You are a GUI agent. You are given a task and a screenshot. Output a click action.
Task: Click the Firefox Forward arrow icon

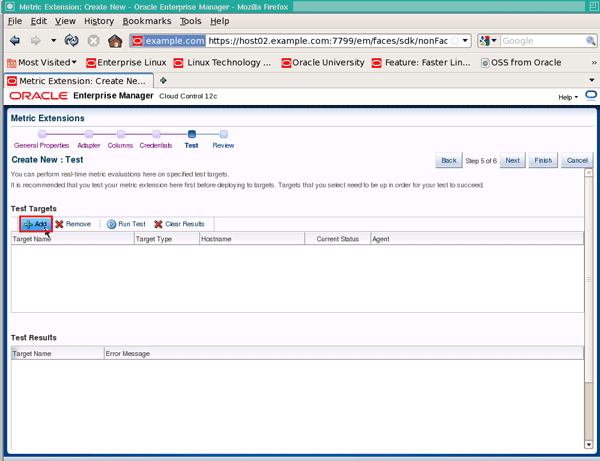pos(36,41)
